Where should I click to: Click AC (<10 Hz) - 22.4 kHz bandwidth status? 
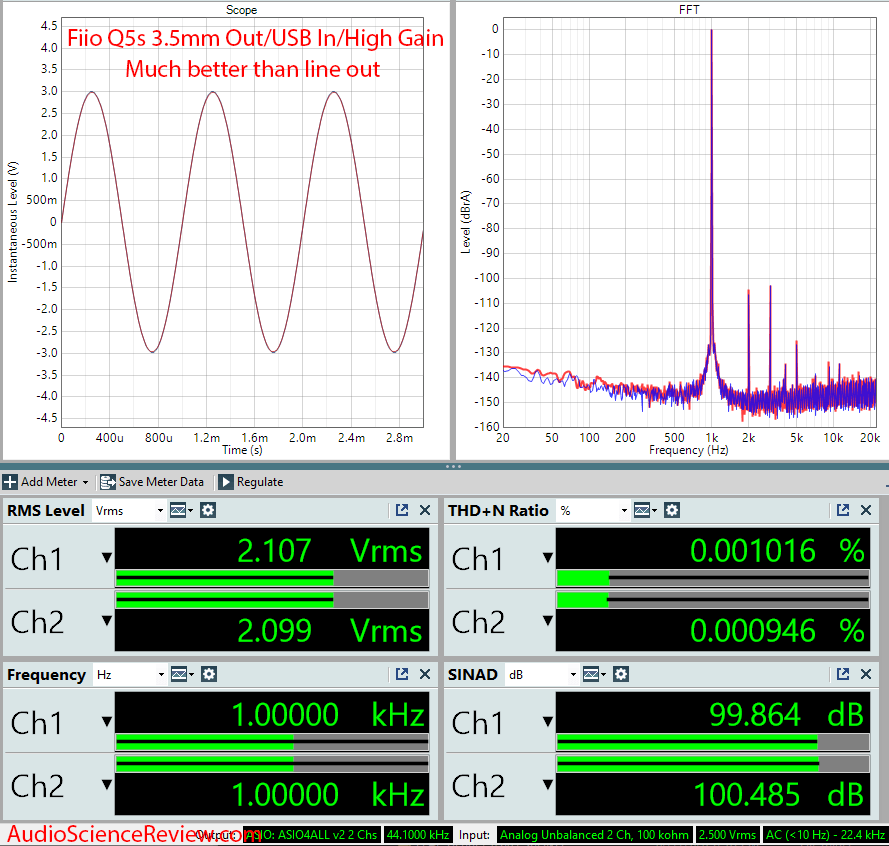[x=825, y=835]
